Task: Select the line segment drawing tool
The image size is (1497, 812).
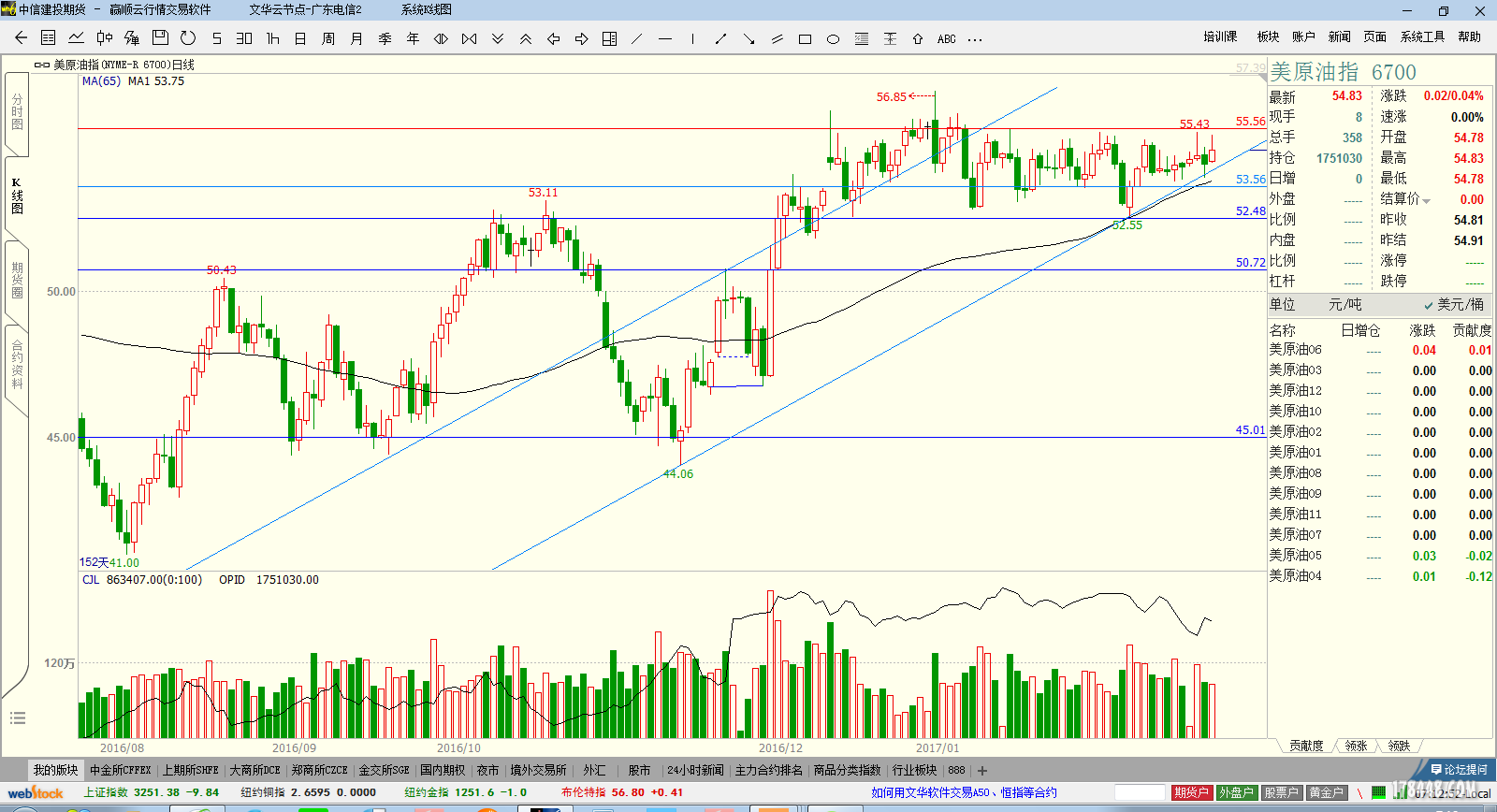Action: click(x=721, y=38)
